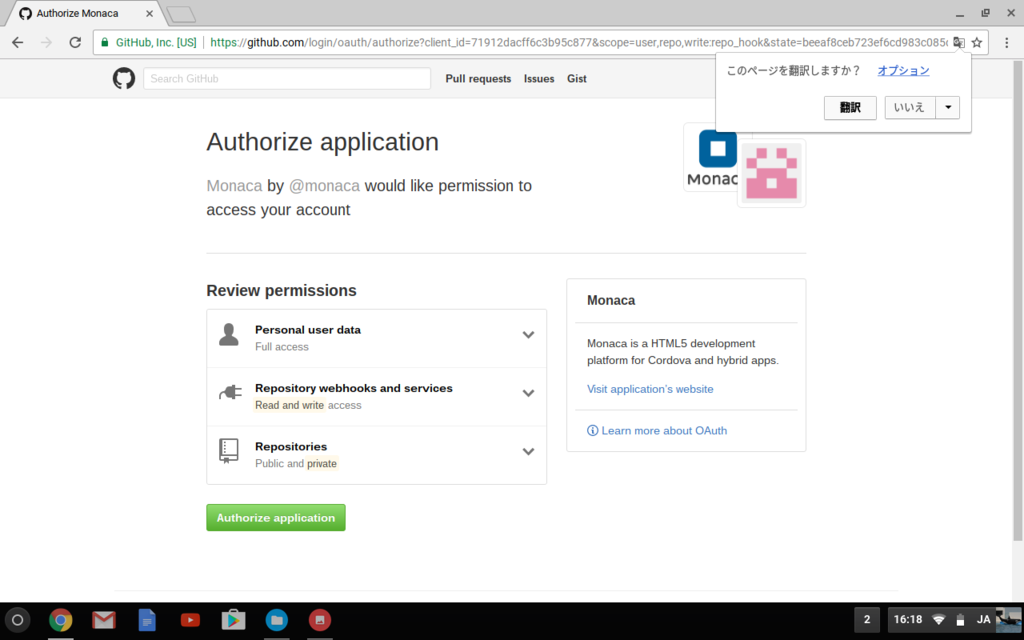The image size is (1024, 640).
Task: Click the clock showing 16:18
Action: (908, 620)
